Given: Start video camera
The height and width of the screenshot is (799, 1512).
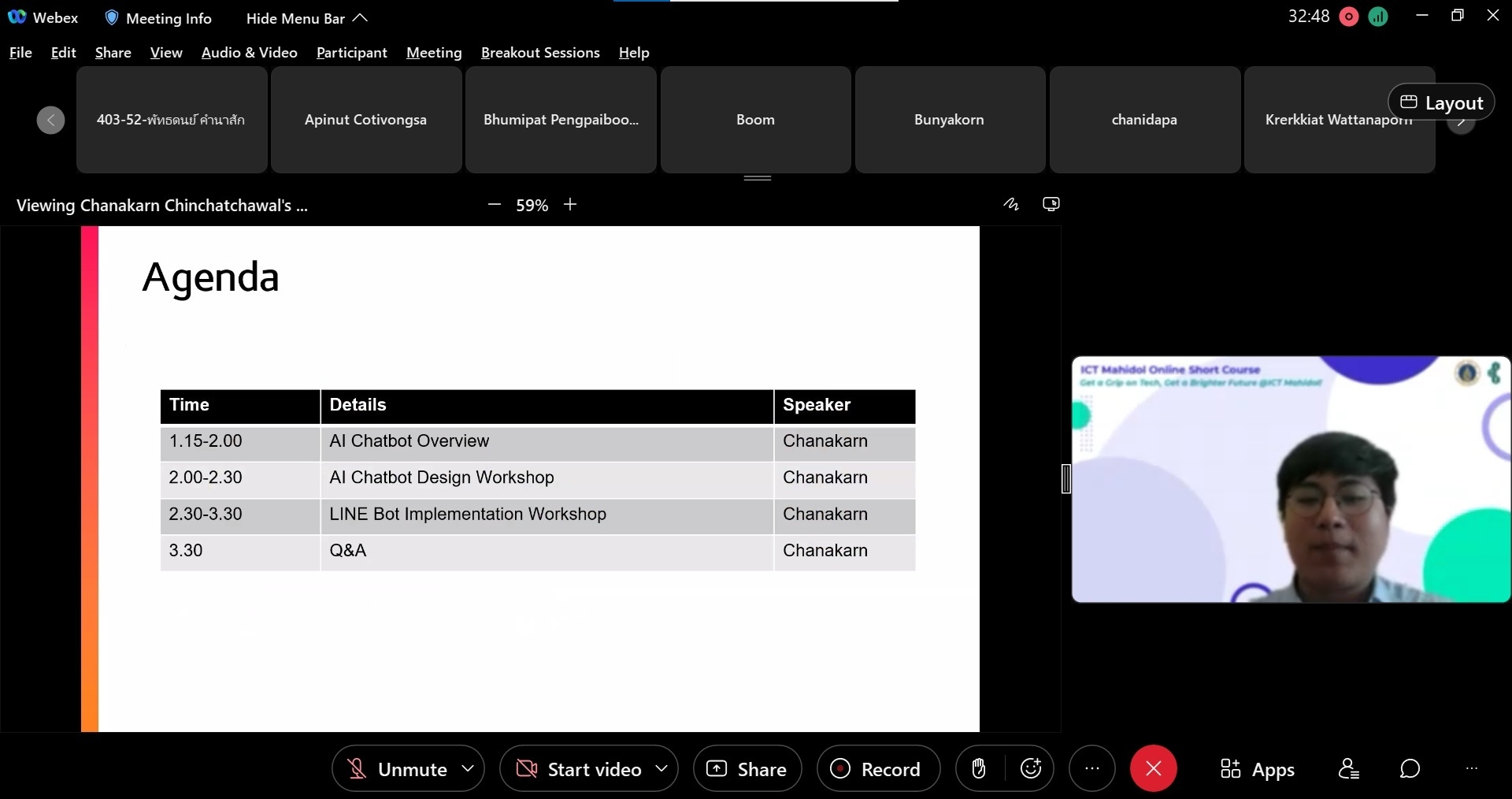Looking at the screenshot, I should (x=580, y=769).
